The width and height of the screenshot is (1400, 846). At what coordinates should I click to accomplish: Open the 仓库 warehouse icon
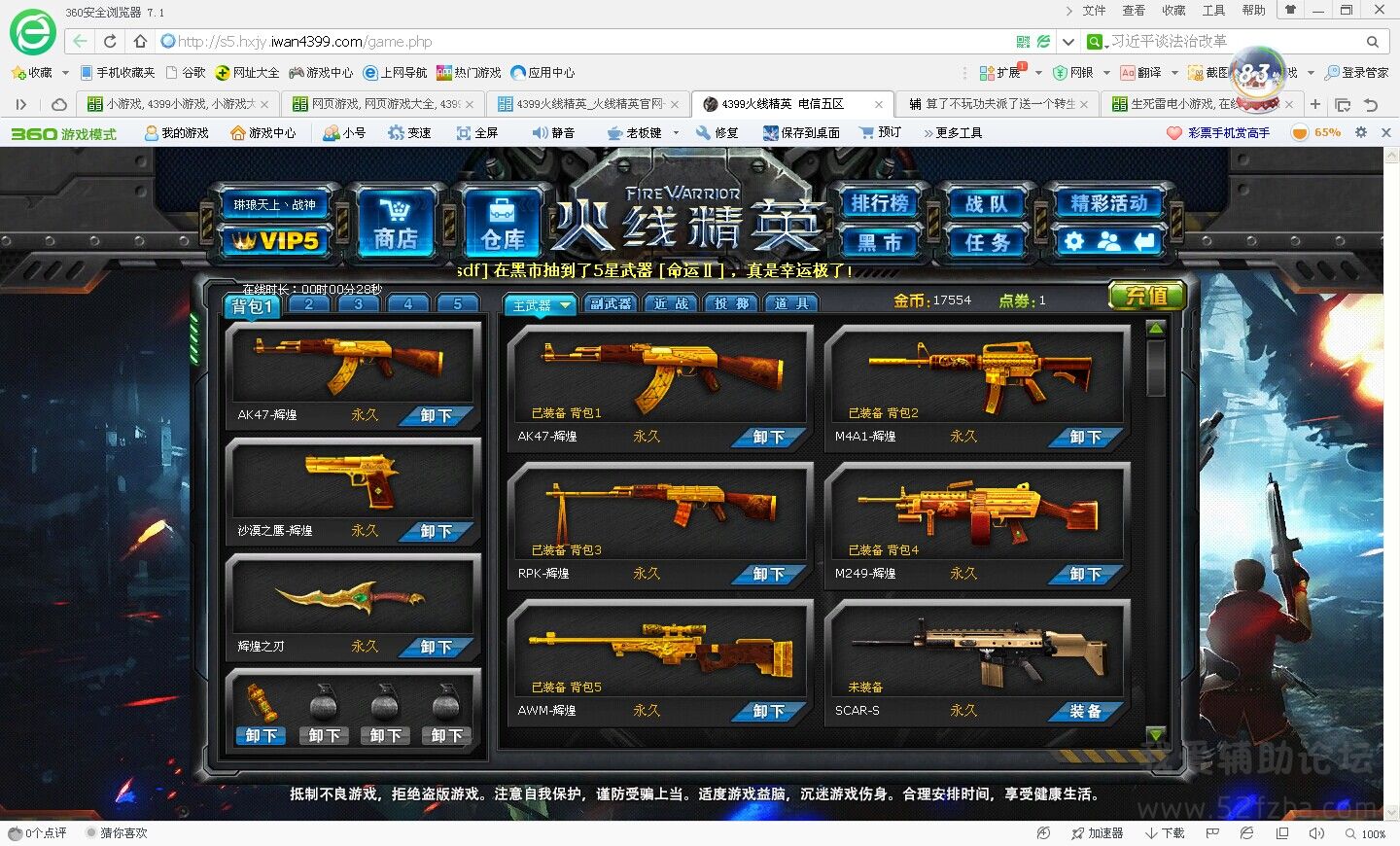click(x=502, y=224)
